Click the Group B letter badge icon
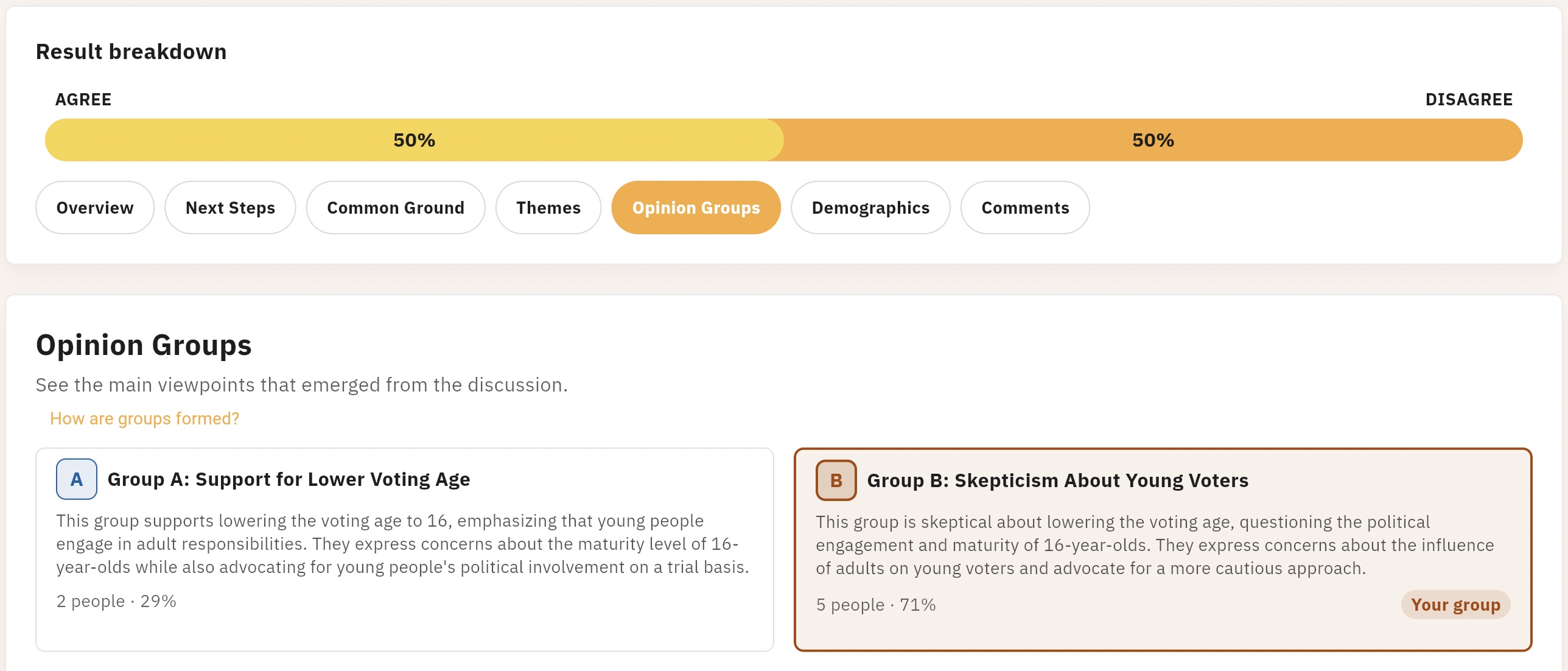1568x671 pixels. tap(836, 480)
